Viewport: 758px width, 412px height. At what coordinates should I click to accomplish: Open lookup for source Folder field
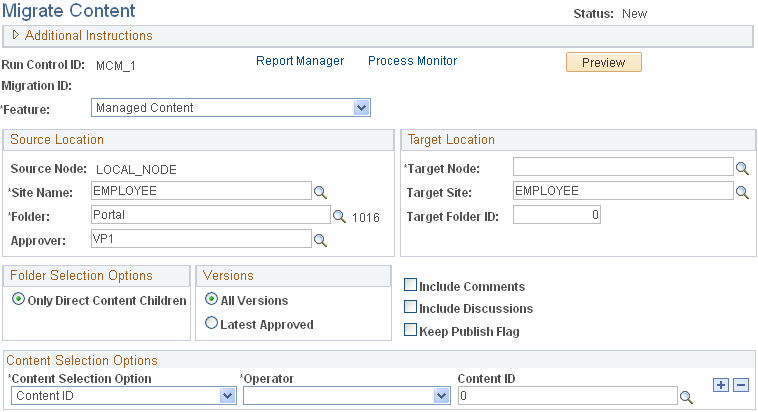[339, 216]
